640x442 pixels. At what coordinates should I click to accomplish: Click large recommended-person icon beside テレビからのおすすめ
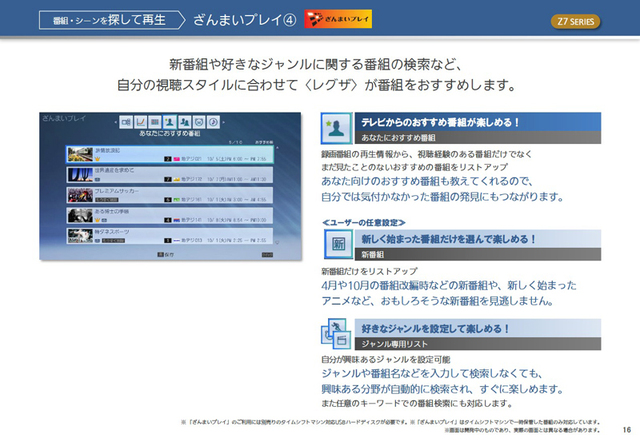[336, 128]
